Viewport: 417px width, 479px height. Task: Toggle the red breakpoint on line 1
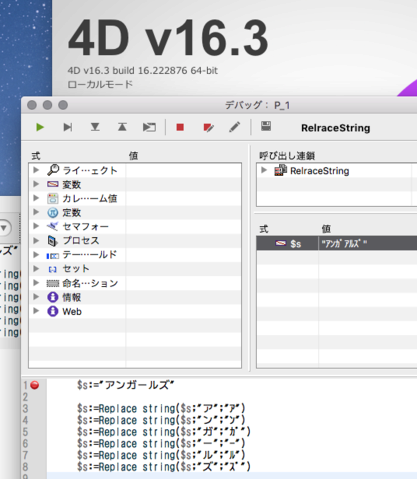pos(35,385)
